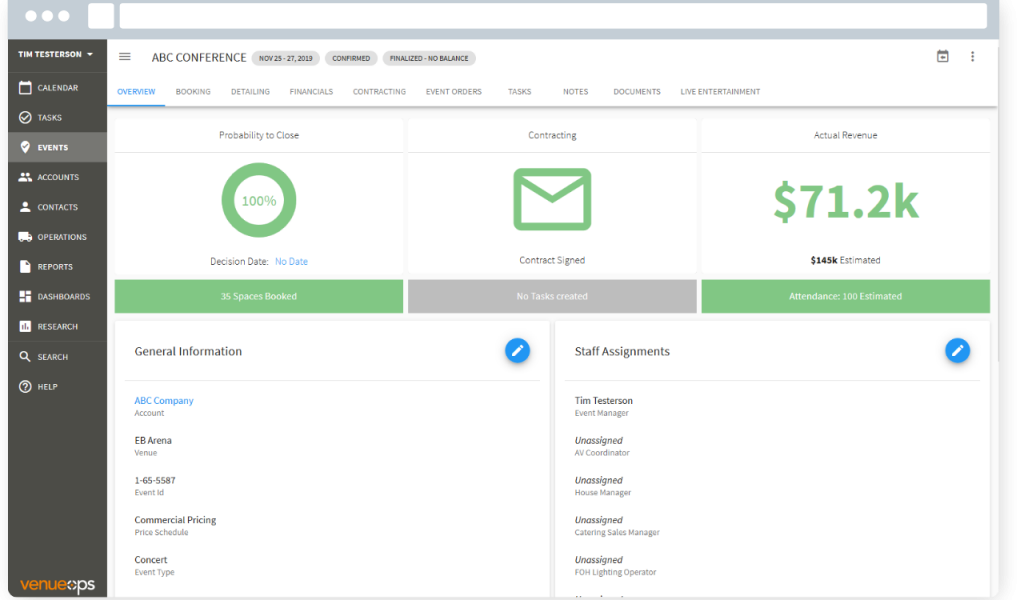The image size is (1024, 600).
Task: Select the Operations truck icon
Action: [26, 237]
